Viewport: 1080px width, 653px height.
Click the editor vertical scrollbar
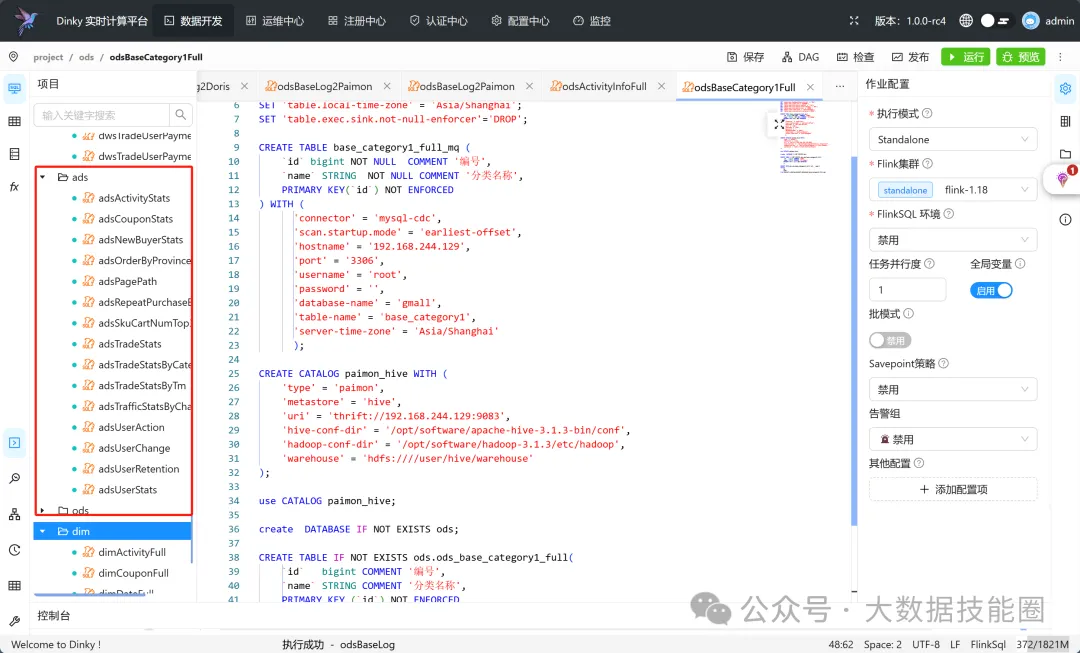[854, 341]
